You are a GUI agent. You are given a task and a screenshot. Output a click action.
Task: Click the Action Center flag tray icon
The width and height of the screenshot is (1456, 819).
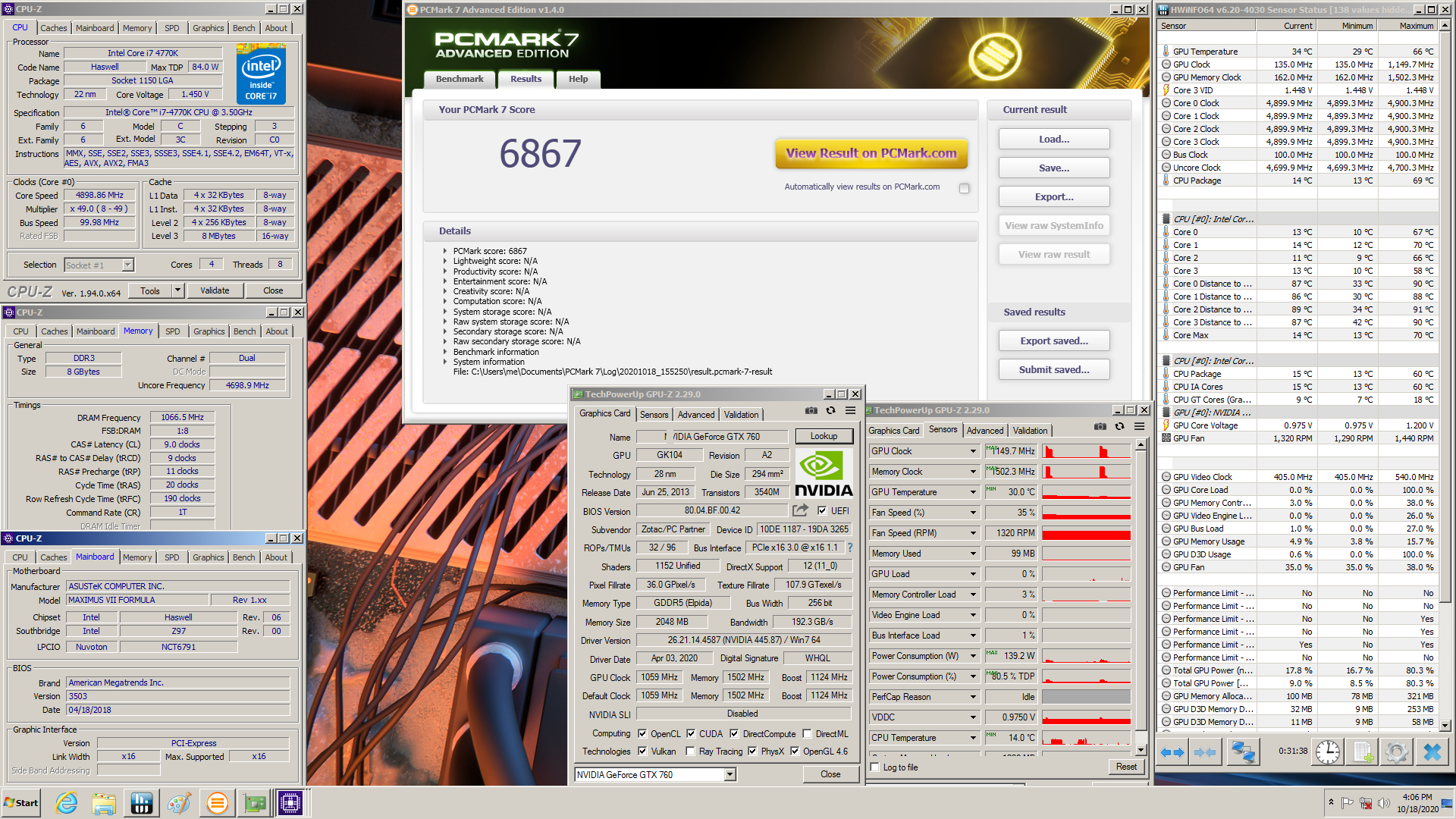1347,803
